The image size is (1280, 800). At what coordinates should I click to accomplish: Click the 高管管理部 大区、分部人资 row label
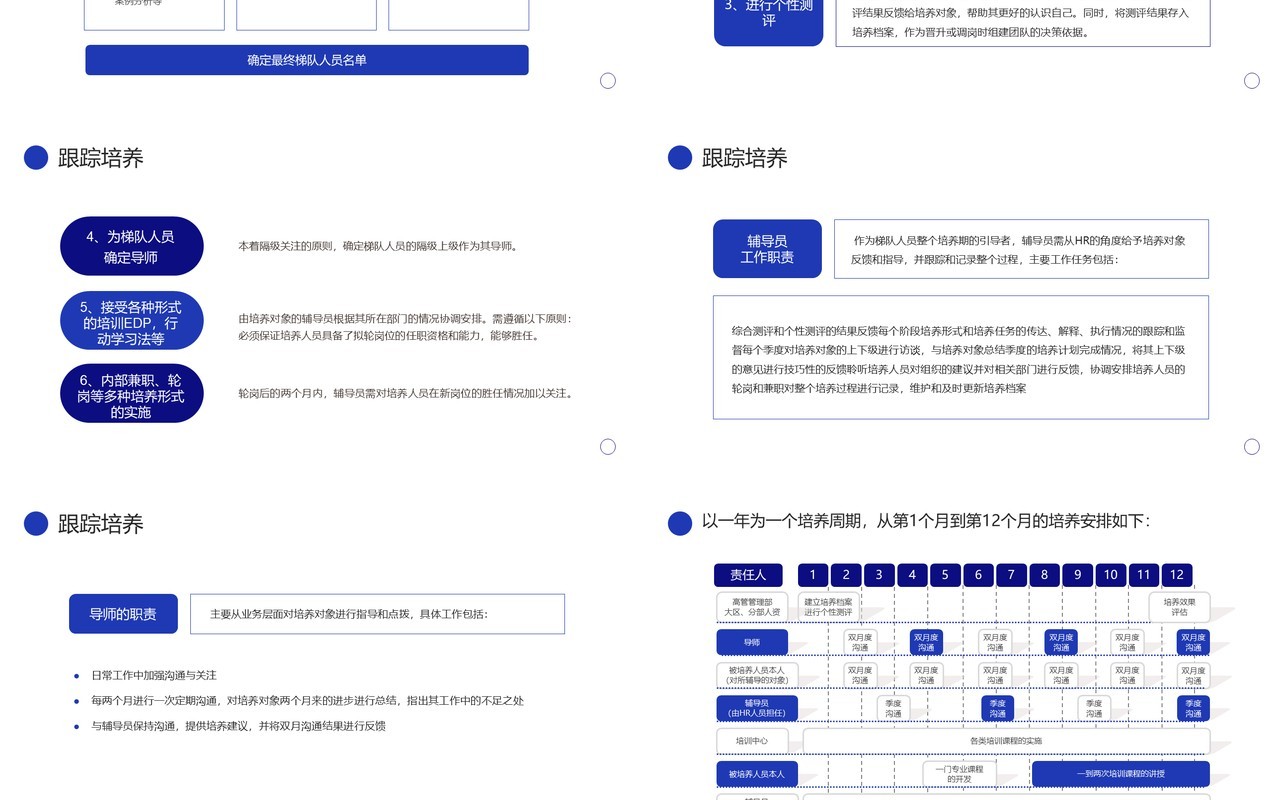pos(752,607)
